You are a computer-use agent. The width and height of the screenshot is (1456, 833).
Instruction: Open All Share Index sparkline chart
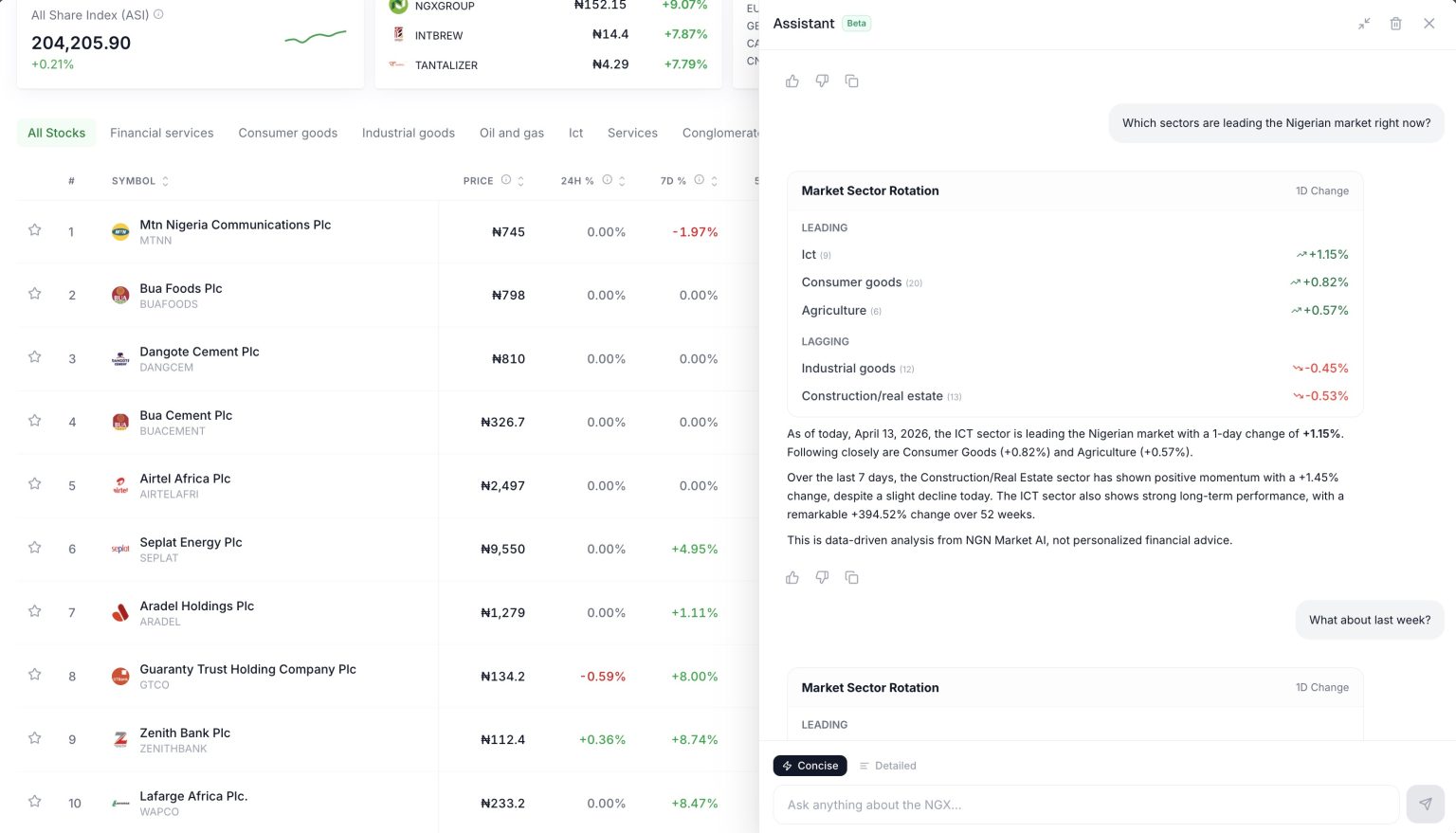point(316,38)
